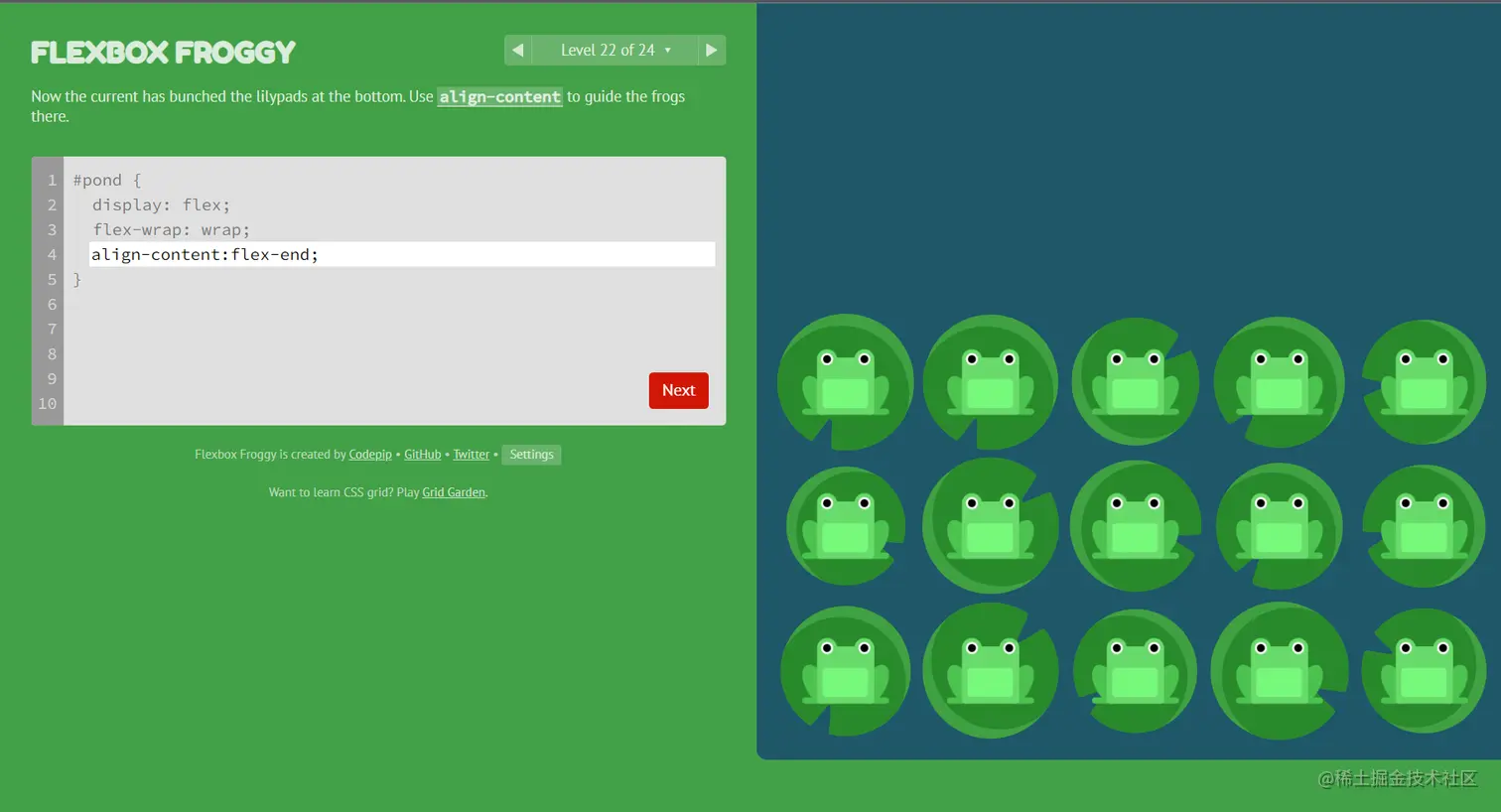Click line number 10 in the editor

[x=48, y=403]
